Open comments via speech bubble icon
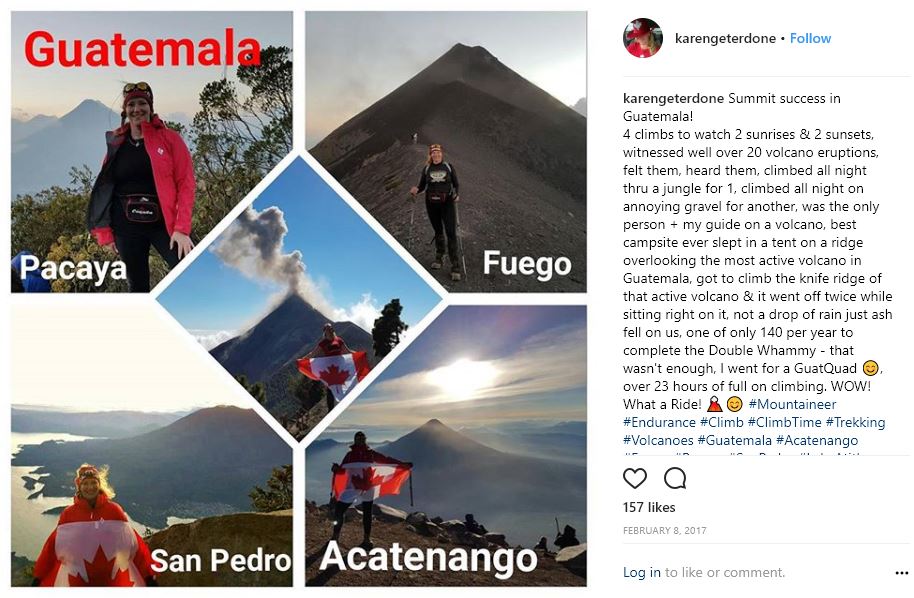The height and width of the screenshot is (598, 914). [x=675, y=479]
